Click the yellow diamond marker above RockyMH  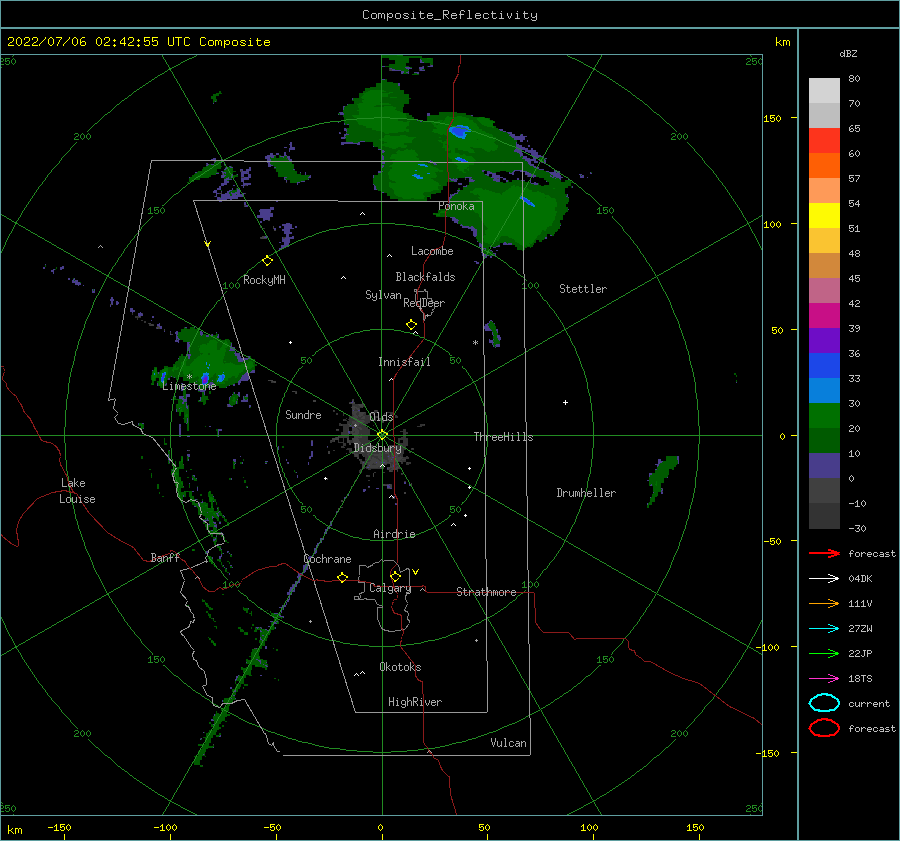[x=267, y=261]
